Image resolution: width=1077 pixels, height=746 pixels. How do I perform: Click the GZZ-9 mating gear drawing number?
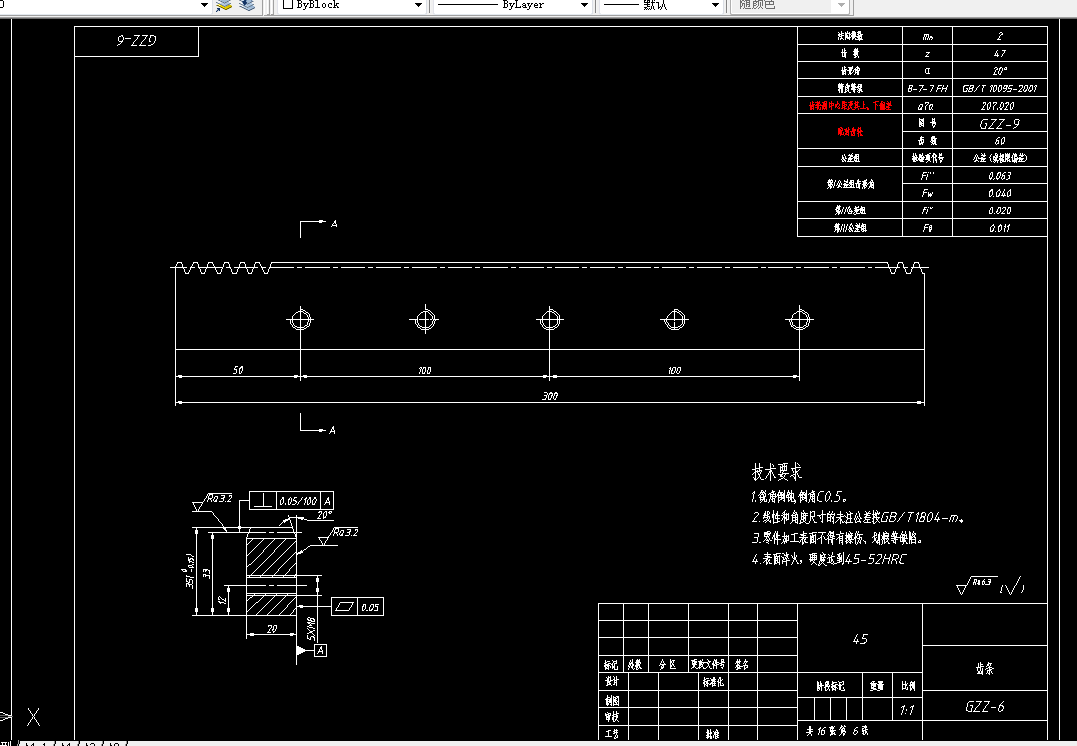999,124
